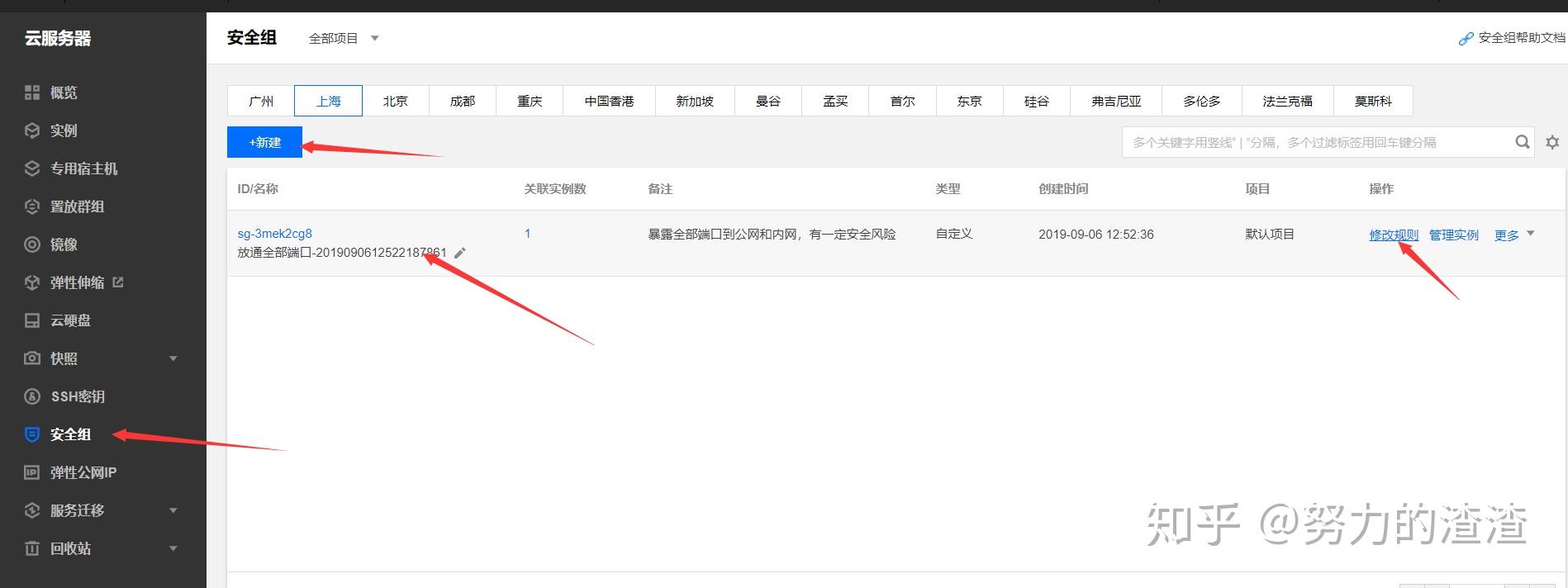Expand the 快照 submenu arrow
1568x588 pixels.
pyautogui.click(x=173, y=358)
